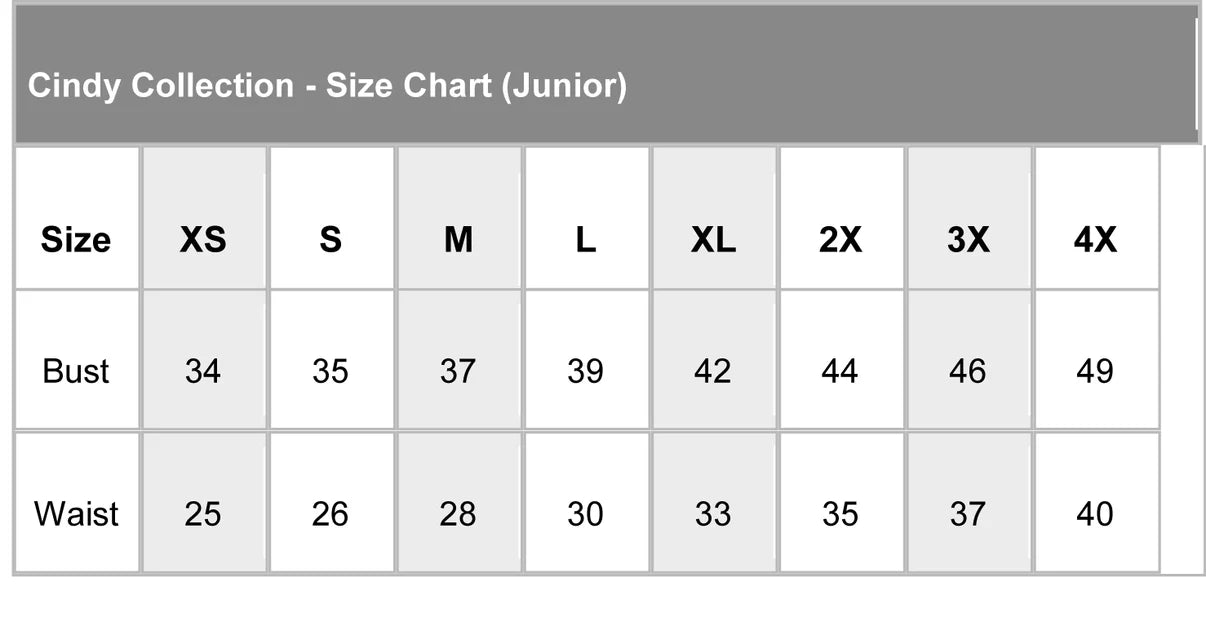Select the M size column header
This screenshot has width=1206, height=631.
click(x=458, y=240)
